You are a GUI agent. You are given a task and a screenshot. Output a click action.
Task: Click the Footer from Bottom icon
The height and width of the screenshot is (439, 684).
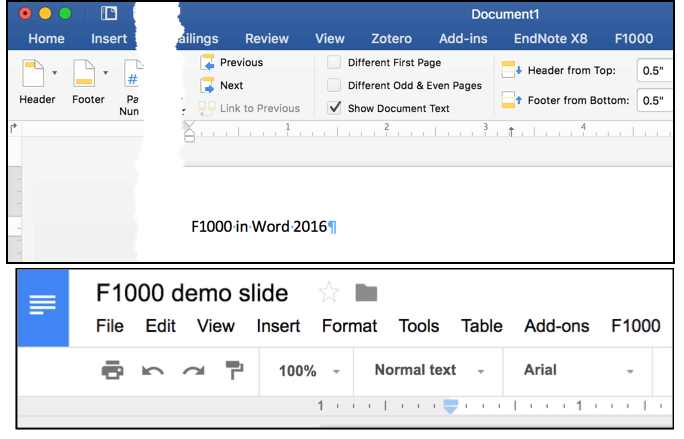[511, 100]
